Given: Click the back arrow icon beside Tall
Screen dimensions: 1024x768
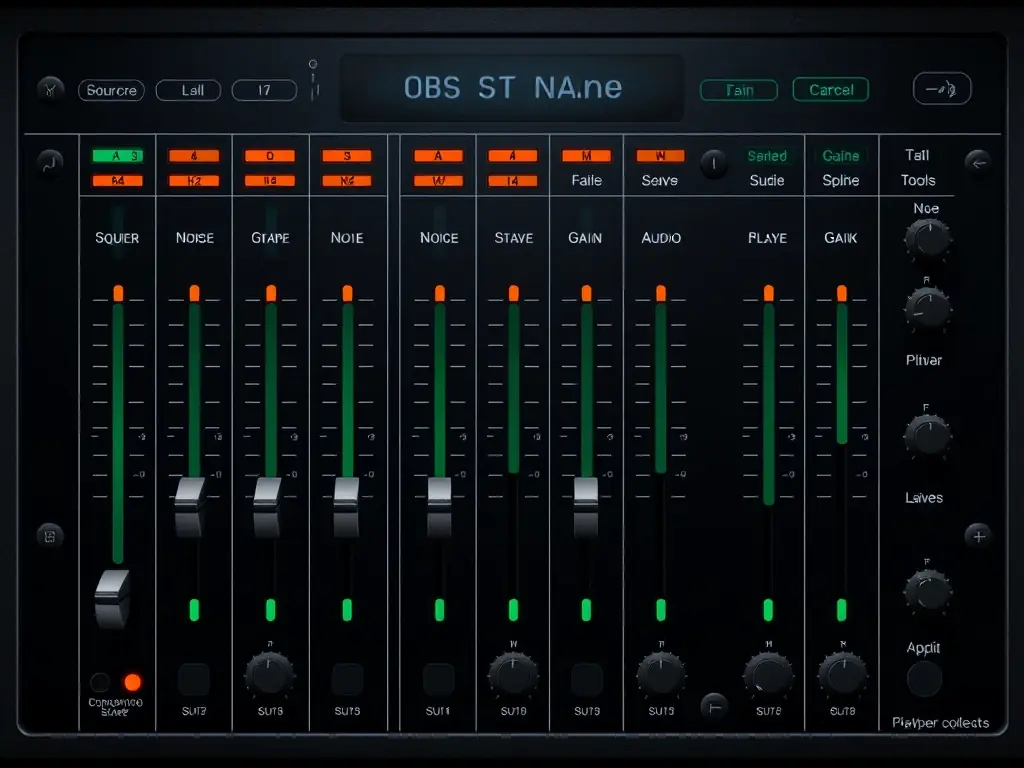Looking at the screenshot, I should [x=978, y=163].
